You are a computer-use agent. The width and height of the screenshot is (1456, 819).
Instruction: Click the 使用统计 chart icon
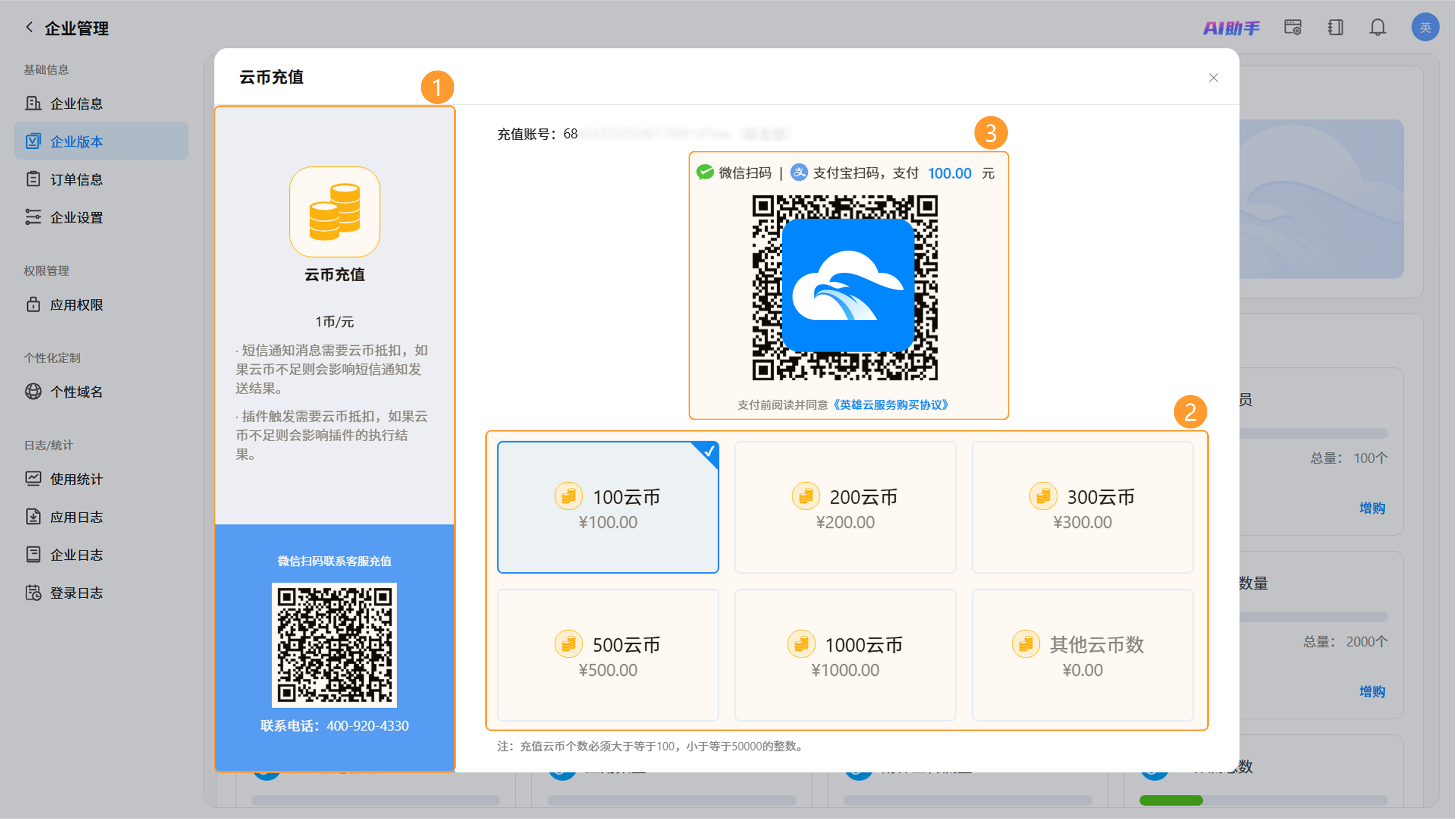[x=33, y=478]
